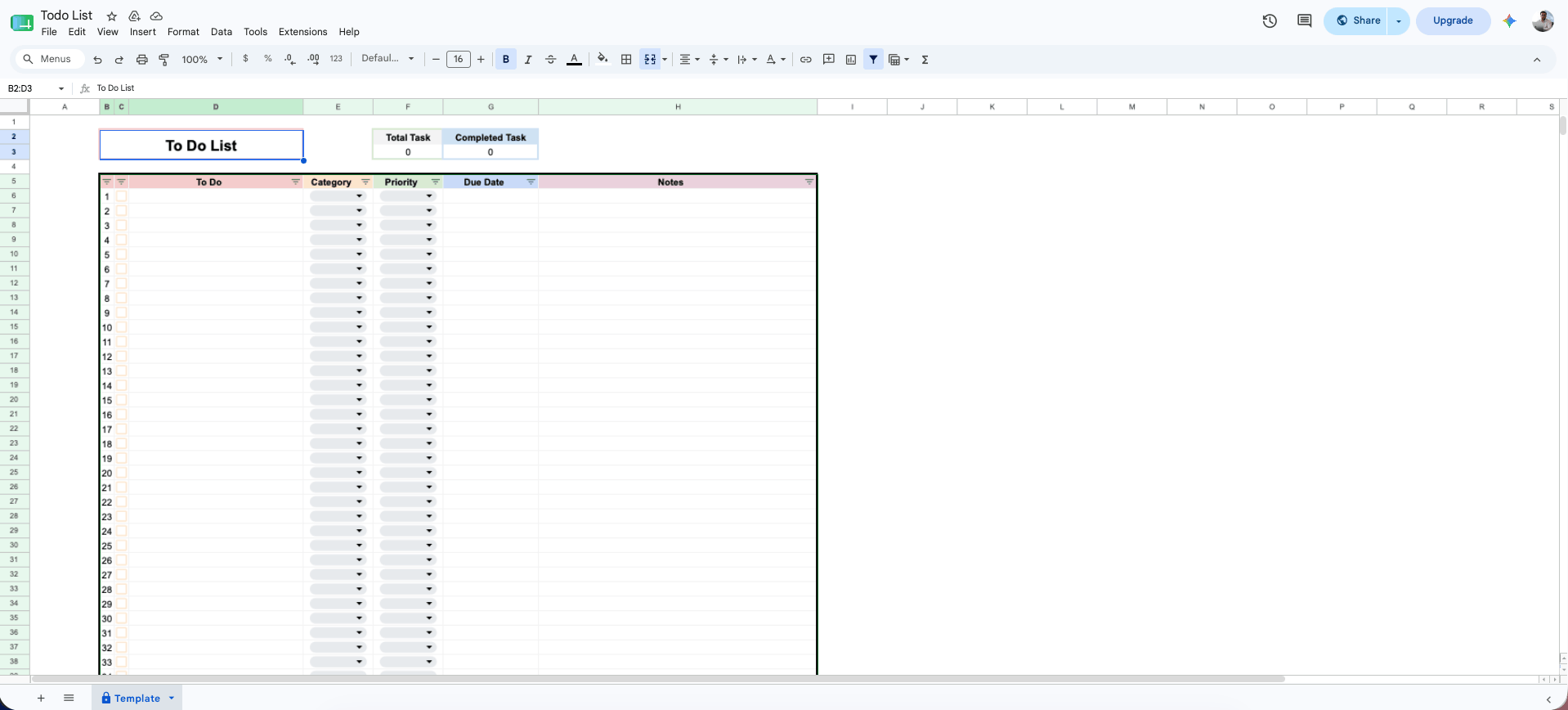1568x710 pixels.
Task: Open the File menu
Action: [x=49, y=32]
